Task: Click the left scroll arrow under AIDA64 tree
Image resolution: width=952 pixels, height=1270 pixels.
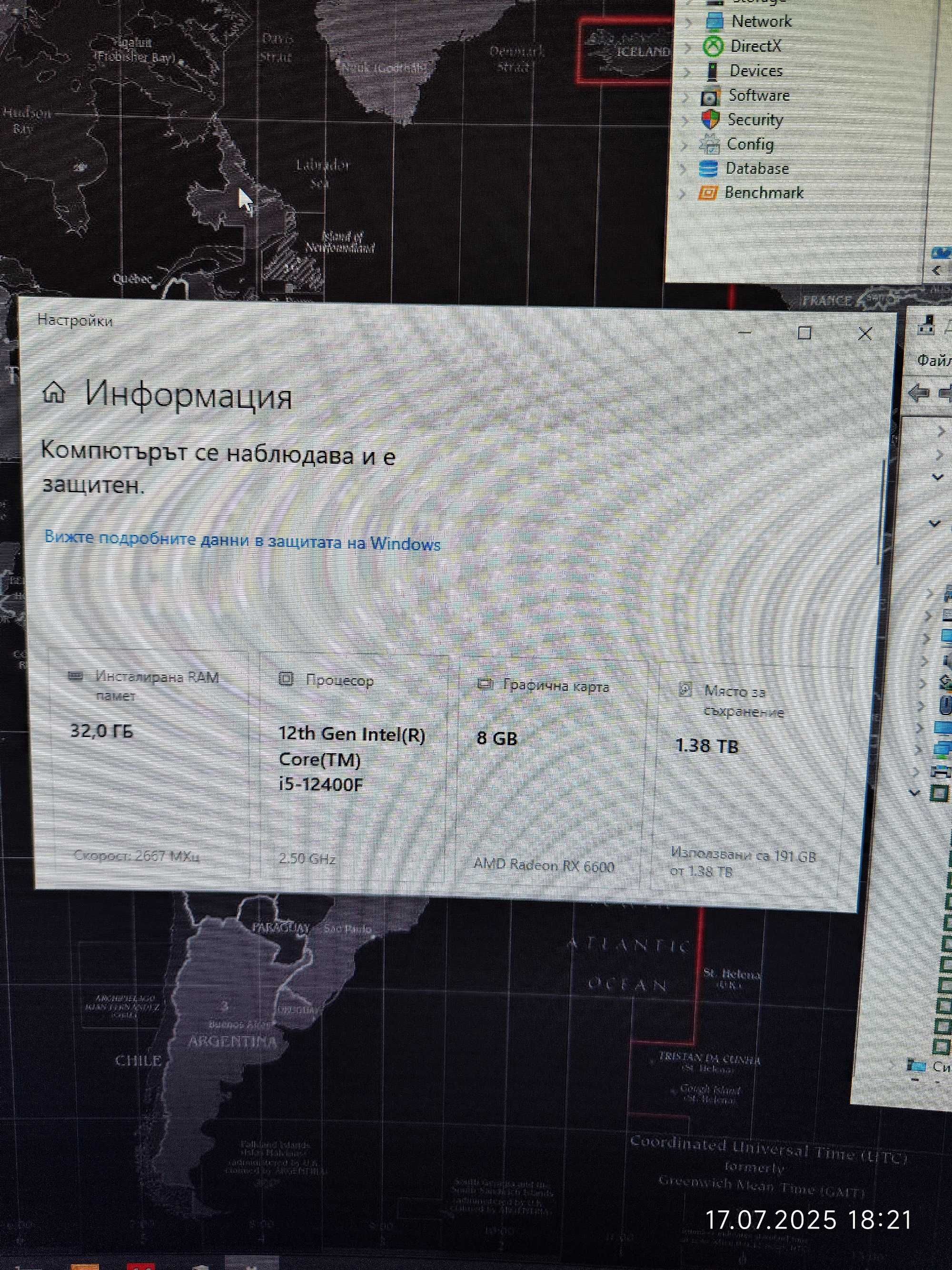Action: [937, 270]
